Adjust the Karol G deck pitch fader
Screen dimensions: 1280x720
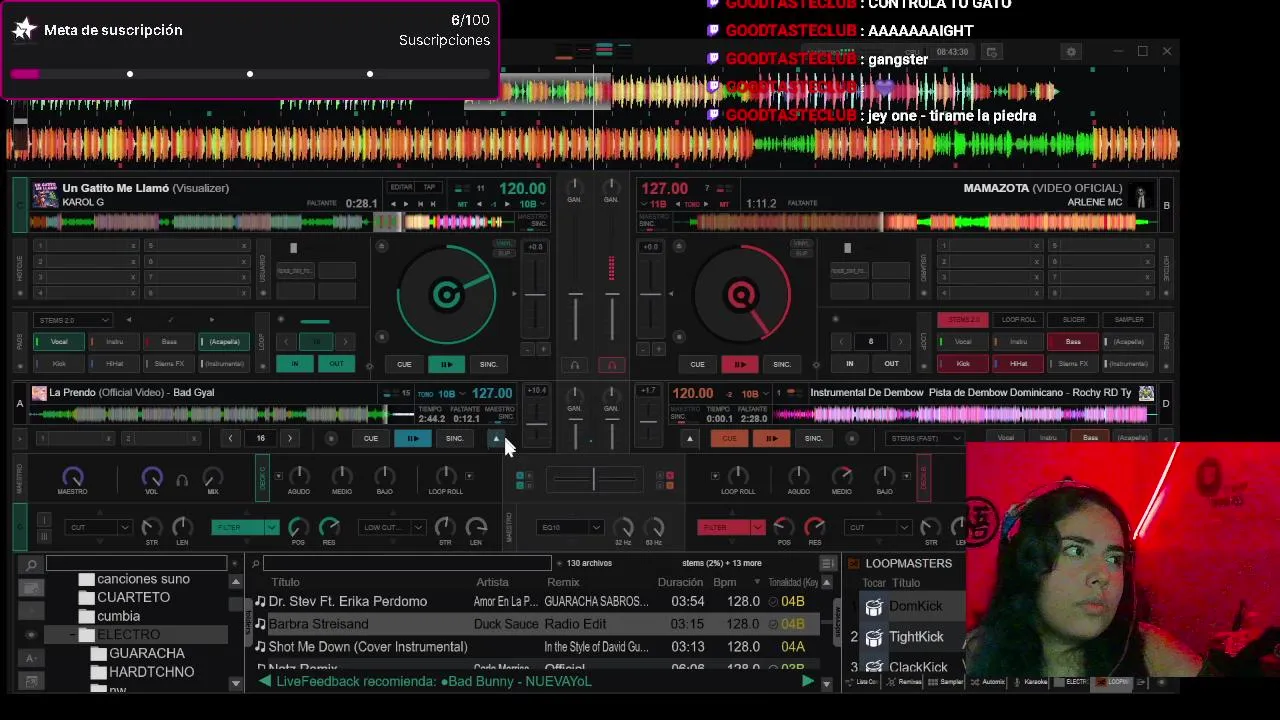point(536,293)
